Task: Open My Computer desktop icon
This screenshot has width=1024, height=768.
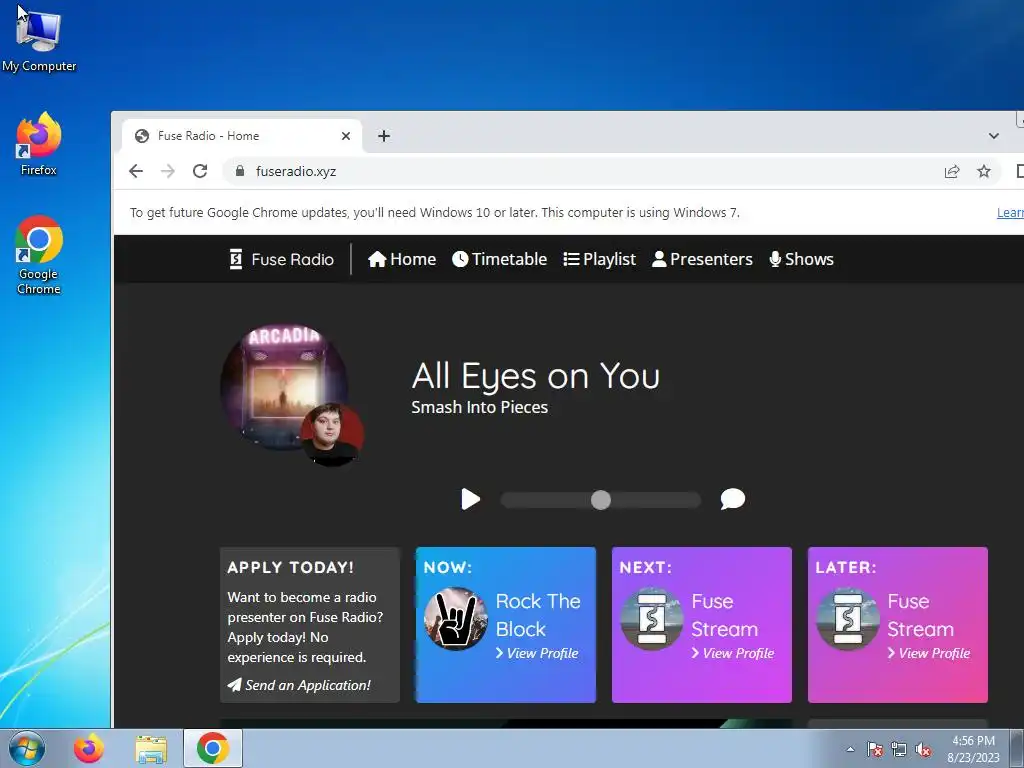Action: 39,39
